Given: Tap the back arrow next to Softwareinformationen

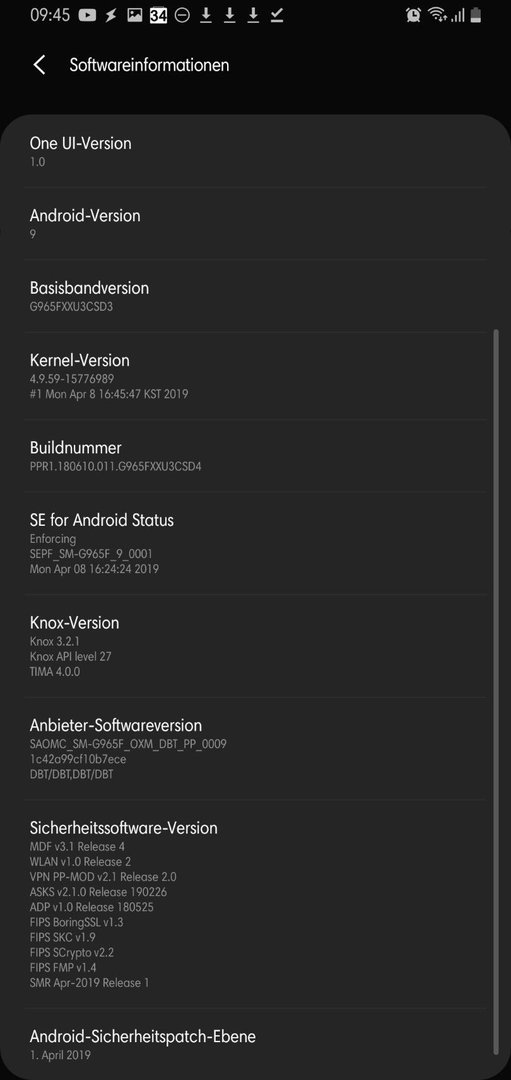Looking at the screenshot, I should pyautogui.click(x=39, y=65).
